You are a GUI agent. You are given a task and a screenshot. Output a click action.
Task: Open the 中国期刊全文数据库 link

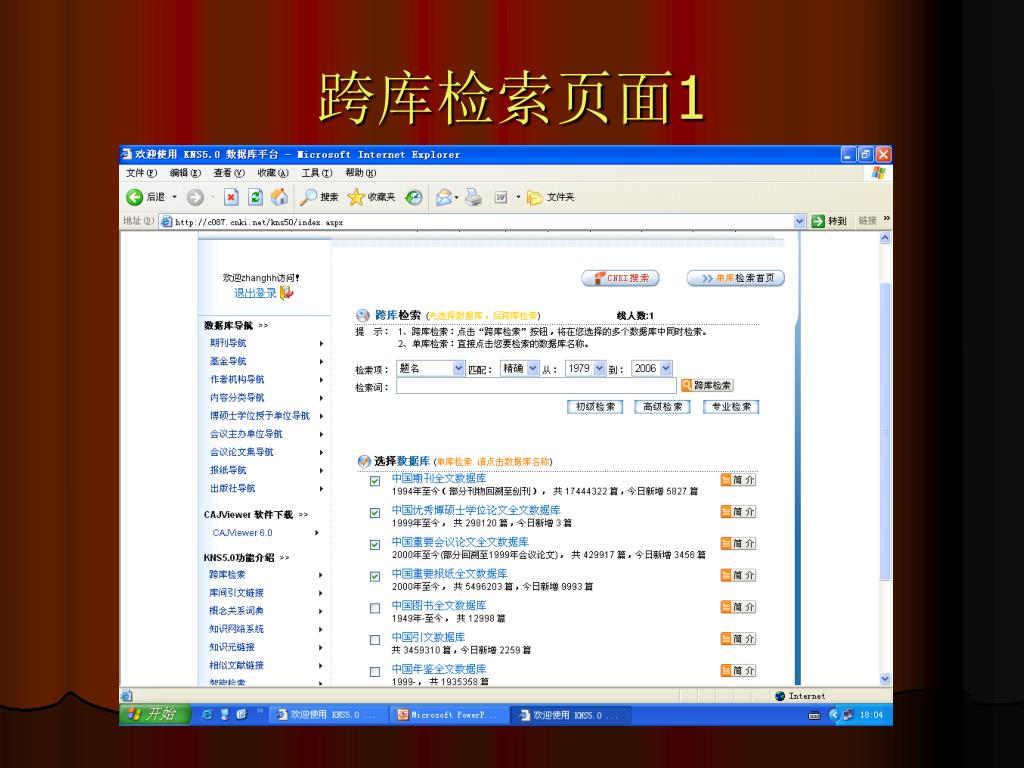tap(439, 479)
